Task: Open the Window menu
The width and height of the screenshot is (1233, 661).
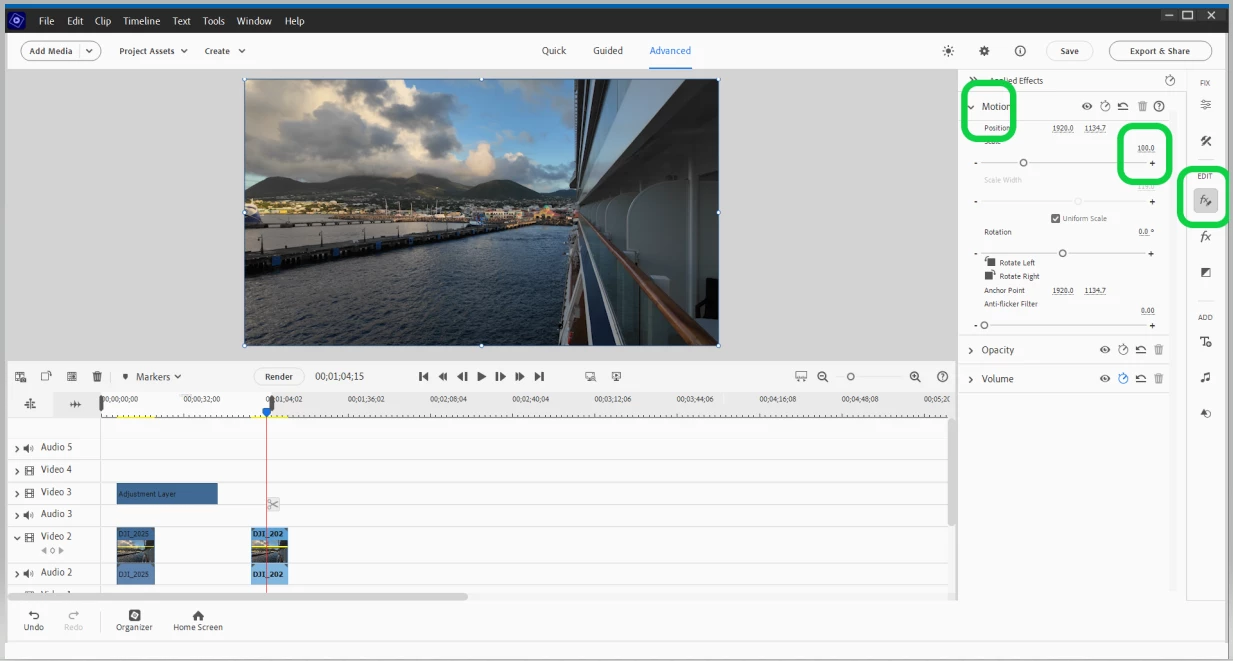Action: pos(254,21)
